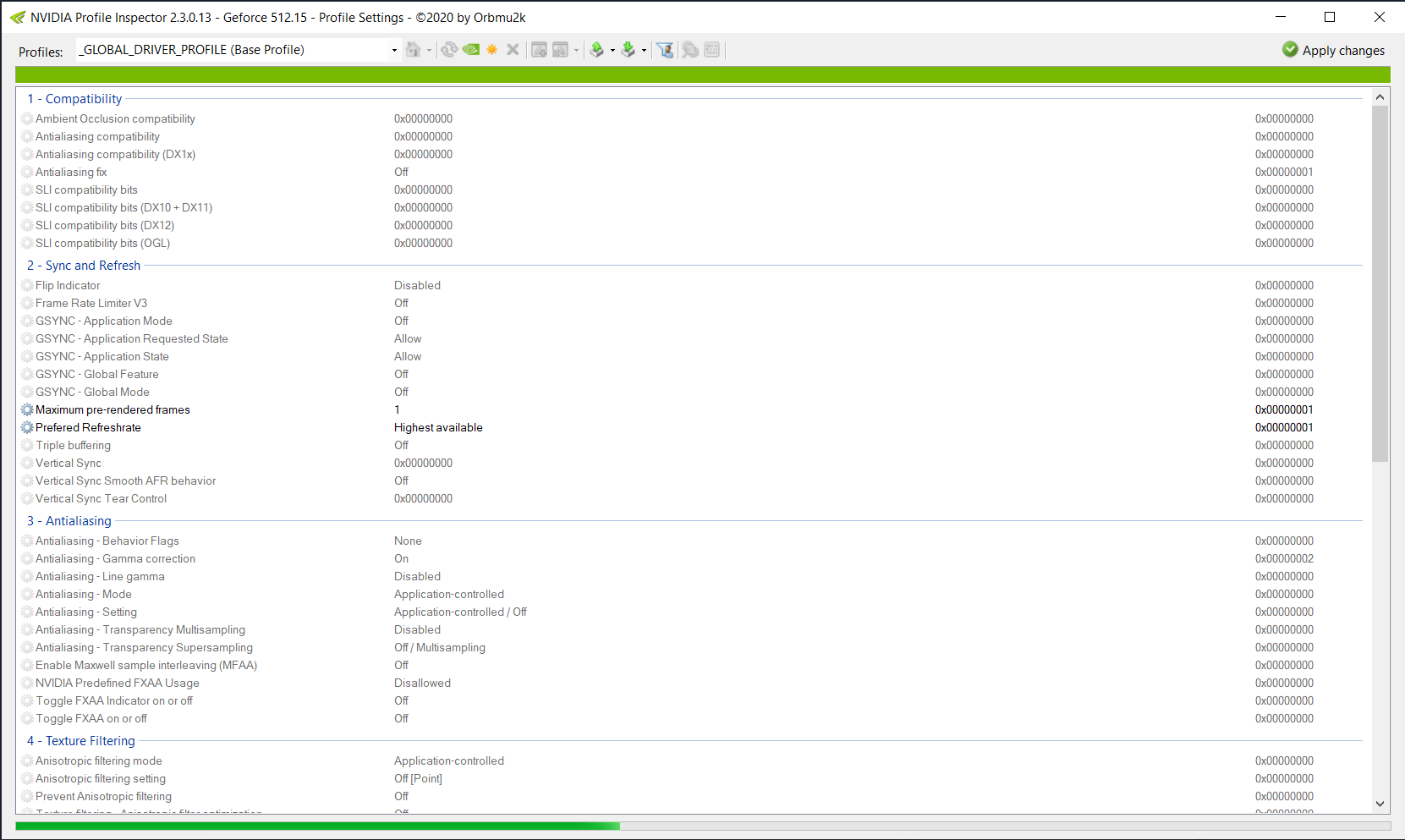The image size is (1405, 840).
Task: Click the gear icon beside GSYNC - Global Feature
Action: coord(27,374)
